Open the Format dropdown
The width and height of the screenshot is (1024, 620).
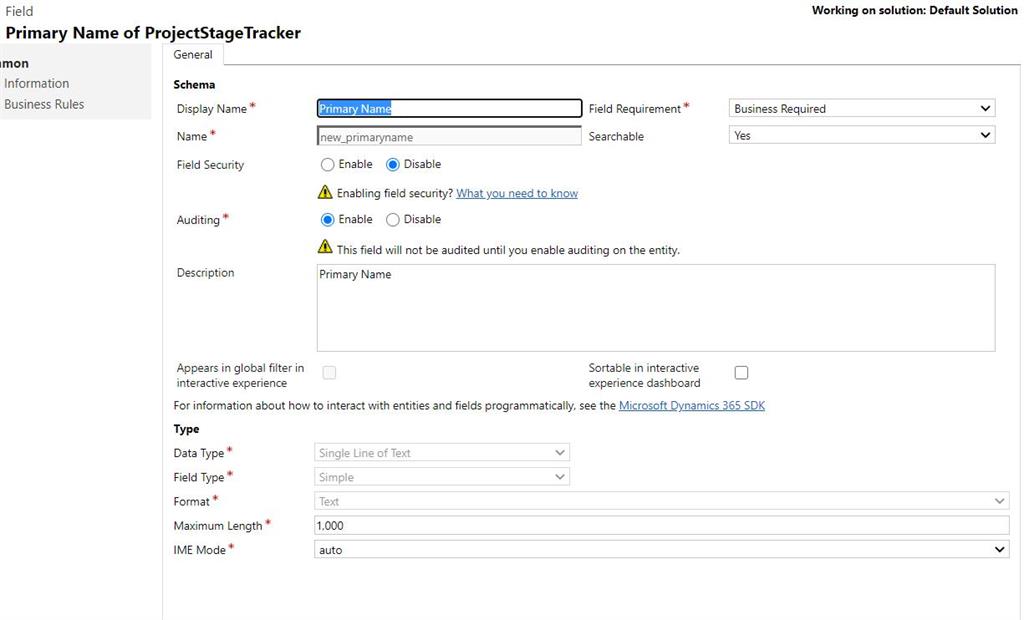(x=660, y=501)
